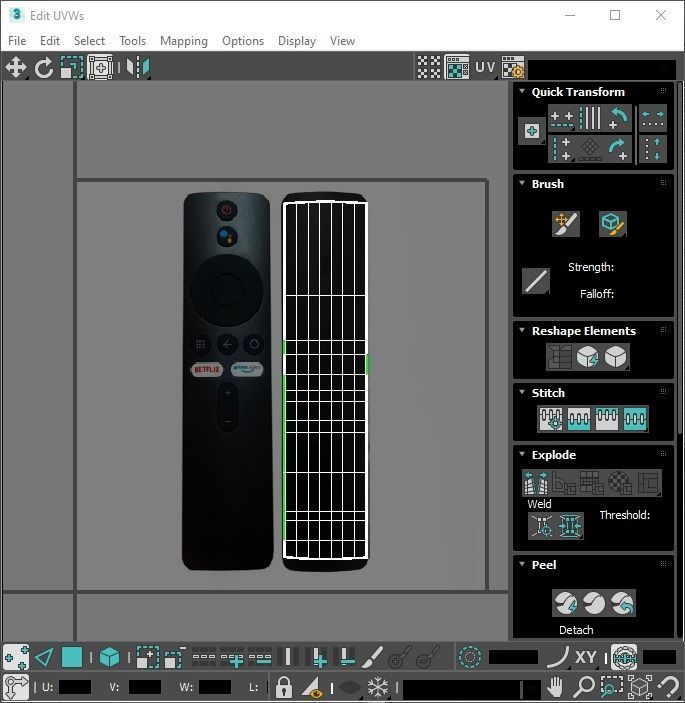Viewport: 685px width, 703px height.
Task: Click the Linear Align diamond icon
Action: pos(590,149)
